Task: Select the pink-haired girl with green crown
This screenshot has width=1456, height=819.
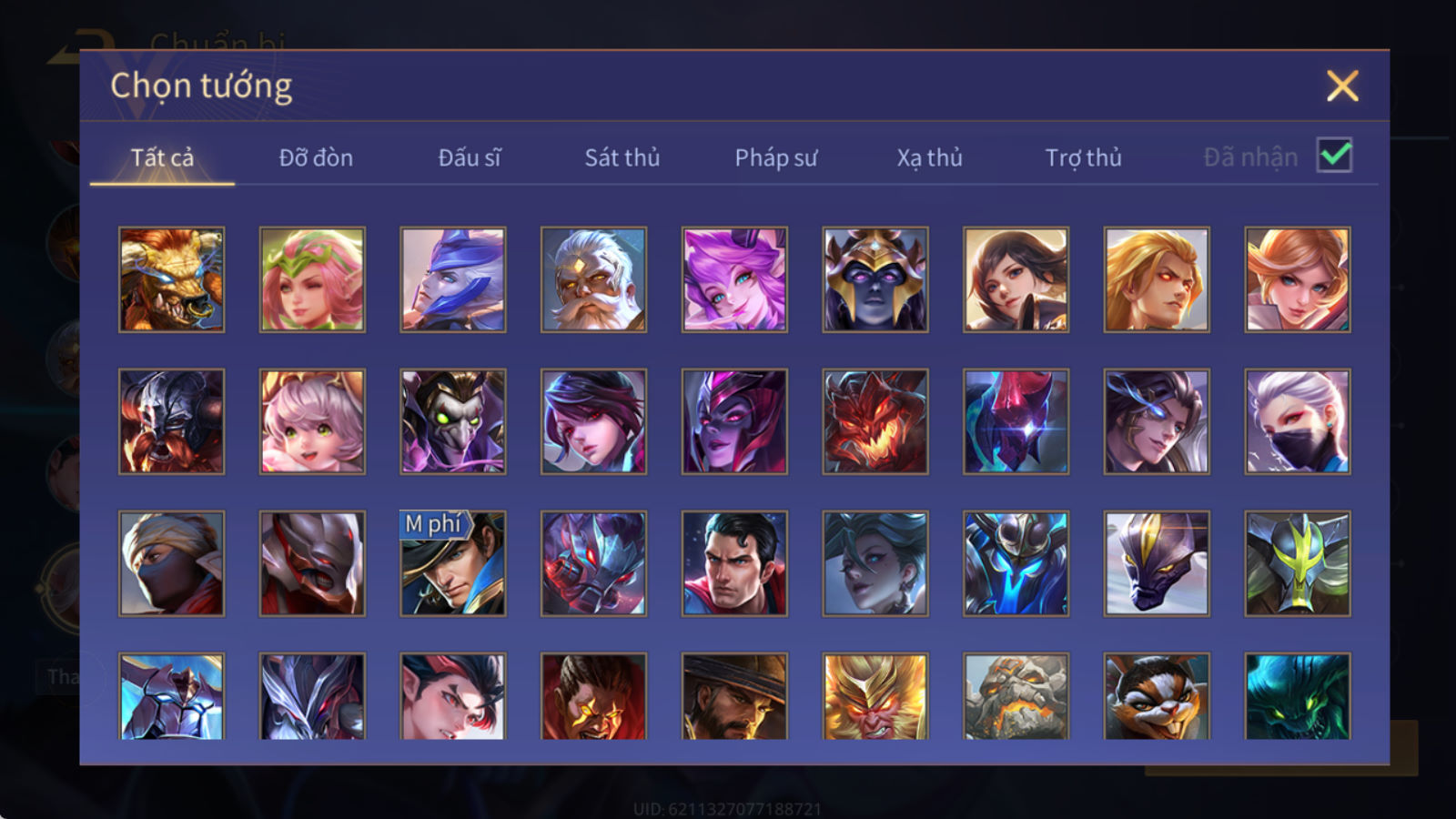Action: point(312,279)
